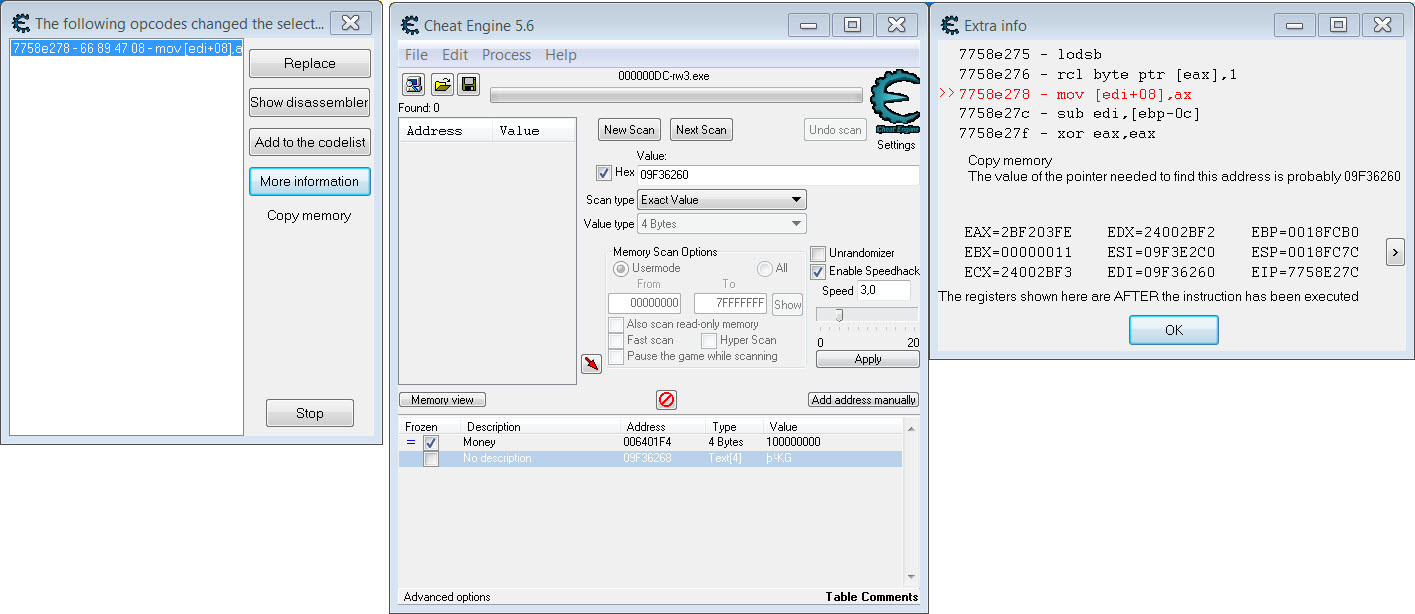Open the Process menu
This screenshot has width=1415, height=614.
507,55
